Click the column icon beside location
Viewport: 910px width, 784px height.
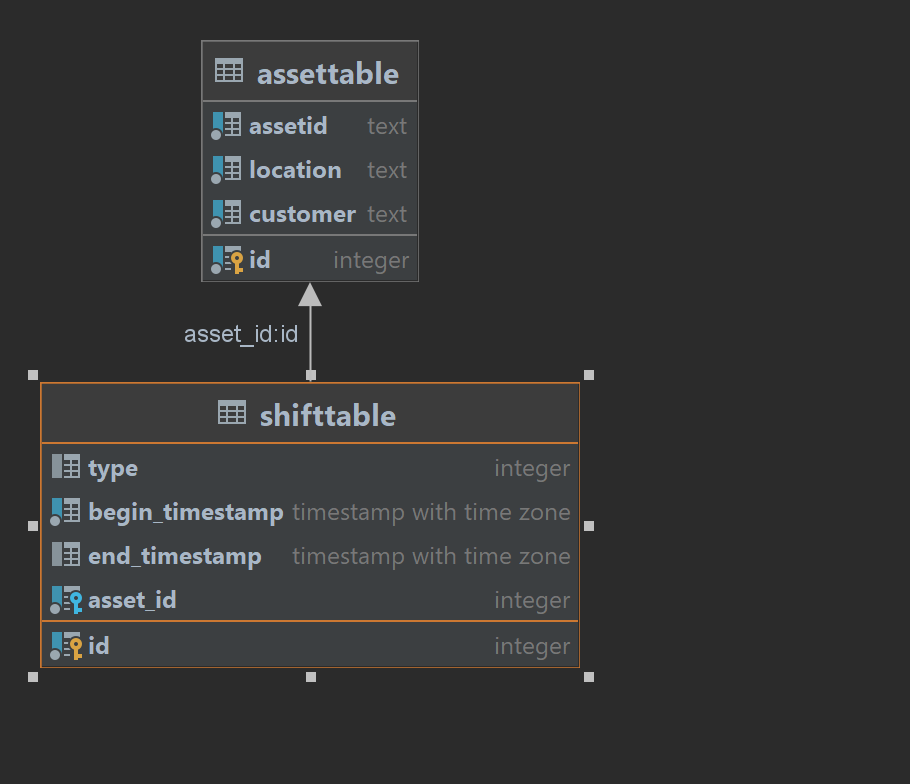click(228, 170)
